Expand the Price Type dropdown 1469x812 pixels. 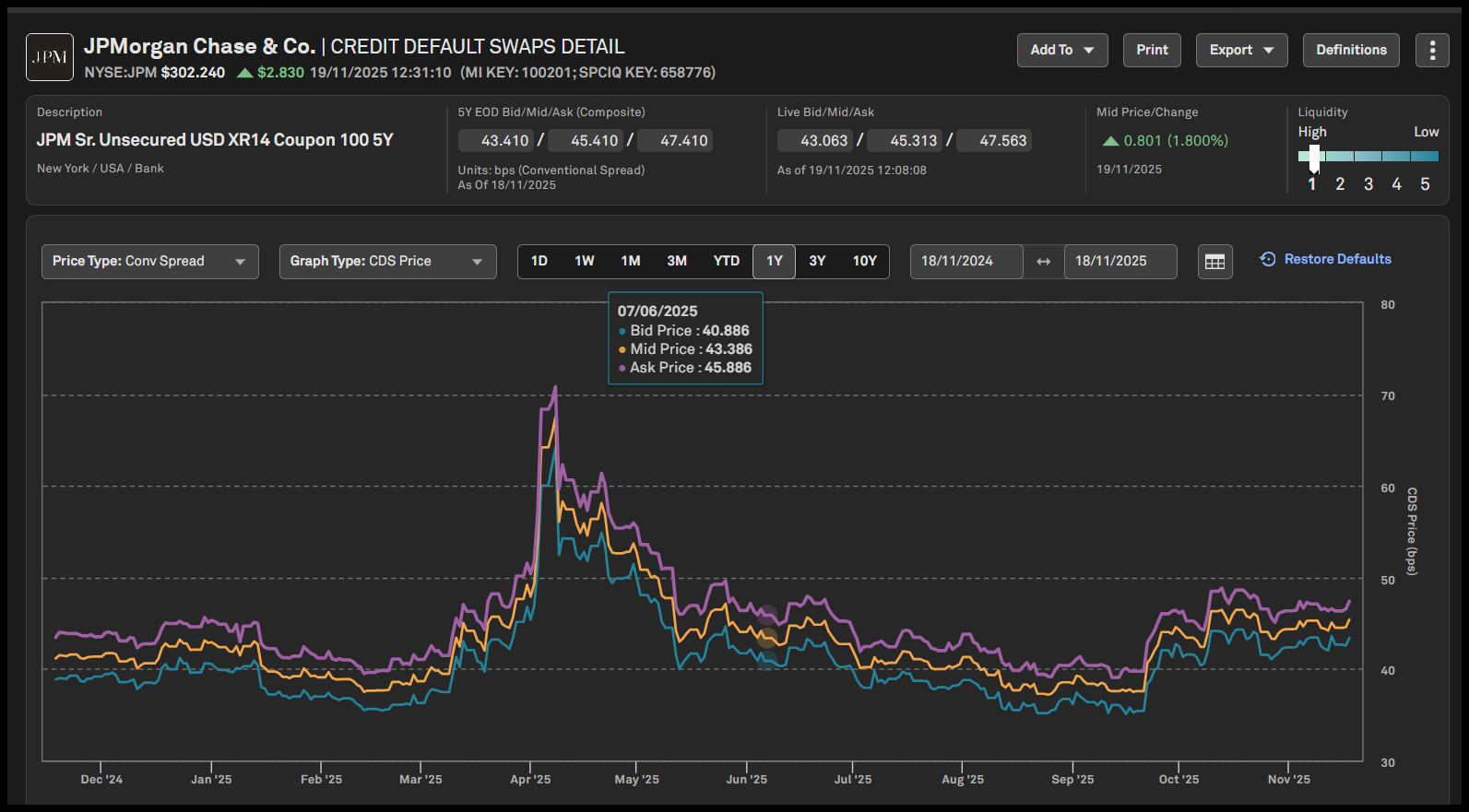(x=149, y=262)
